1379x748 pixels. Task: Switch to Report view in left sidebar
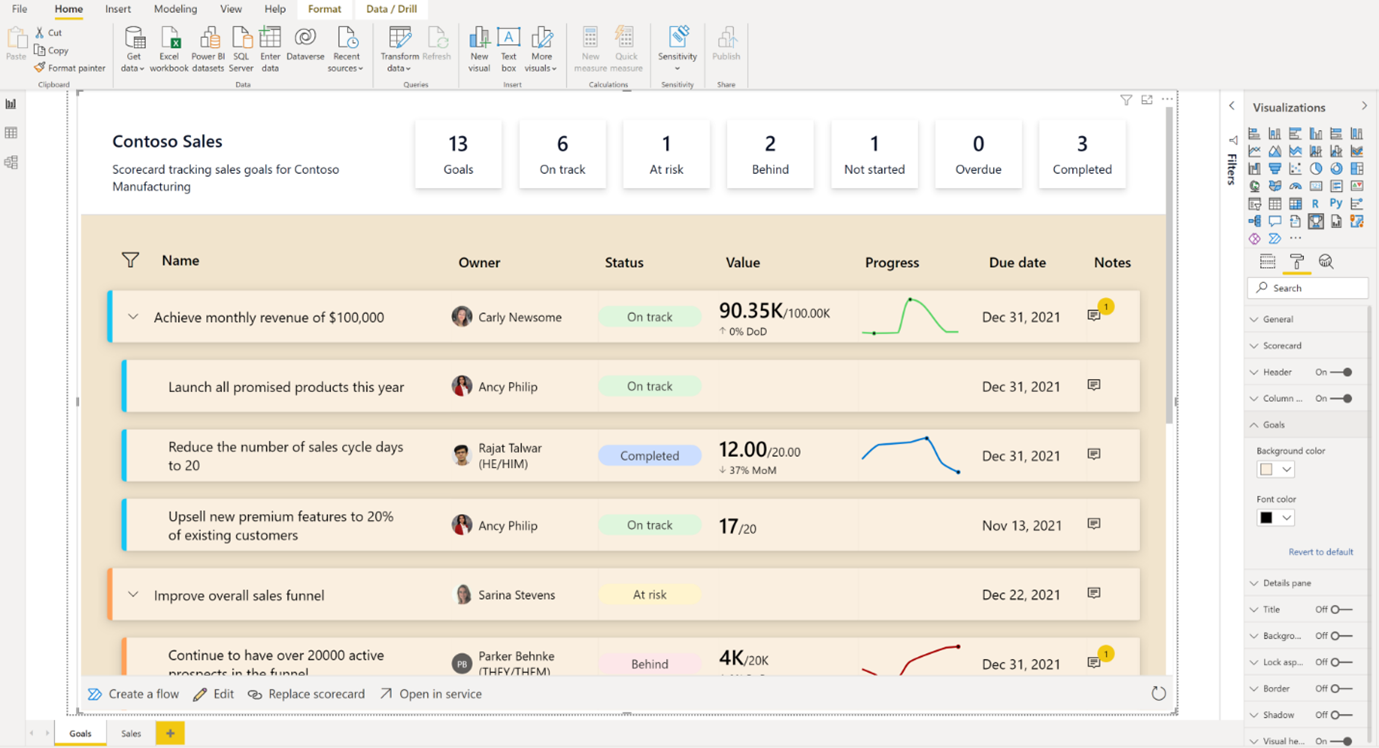[x=11, y=104]
